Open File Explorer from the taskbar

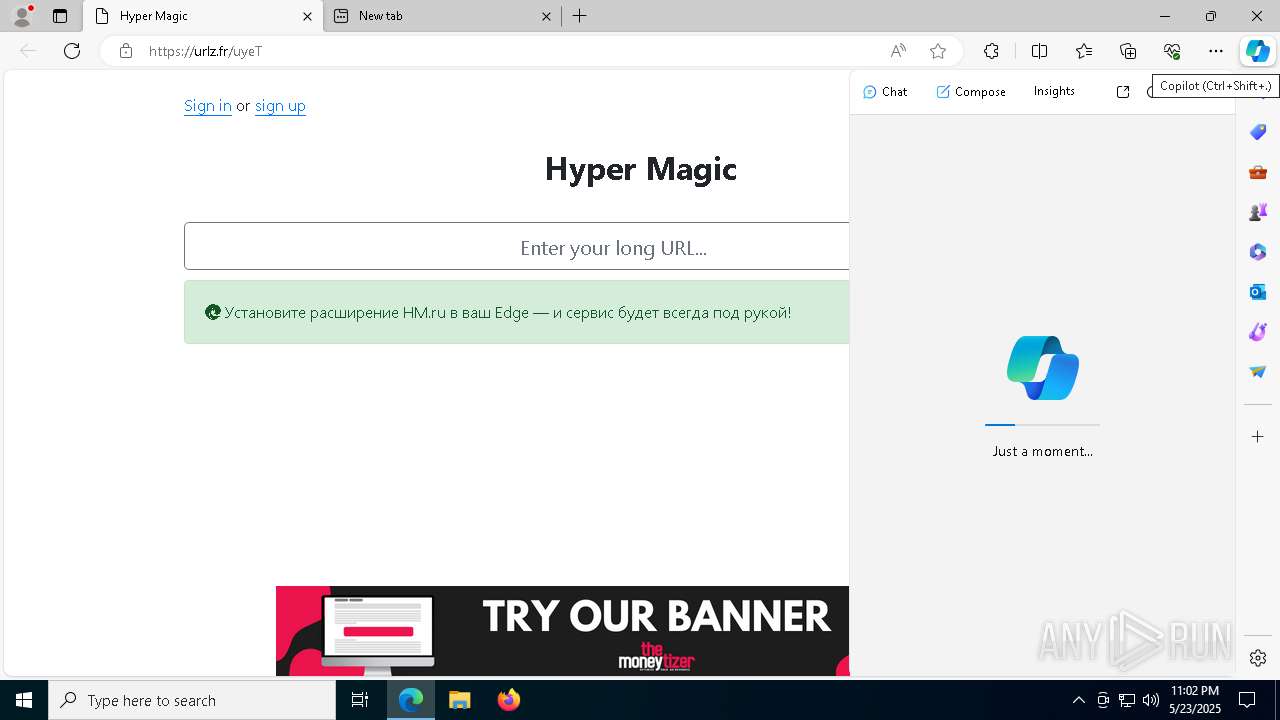point(459,700)
